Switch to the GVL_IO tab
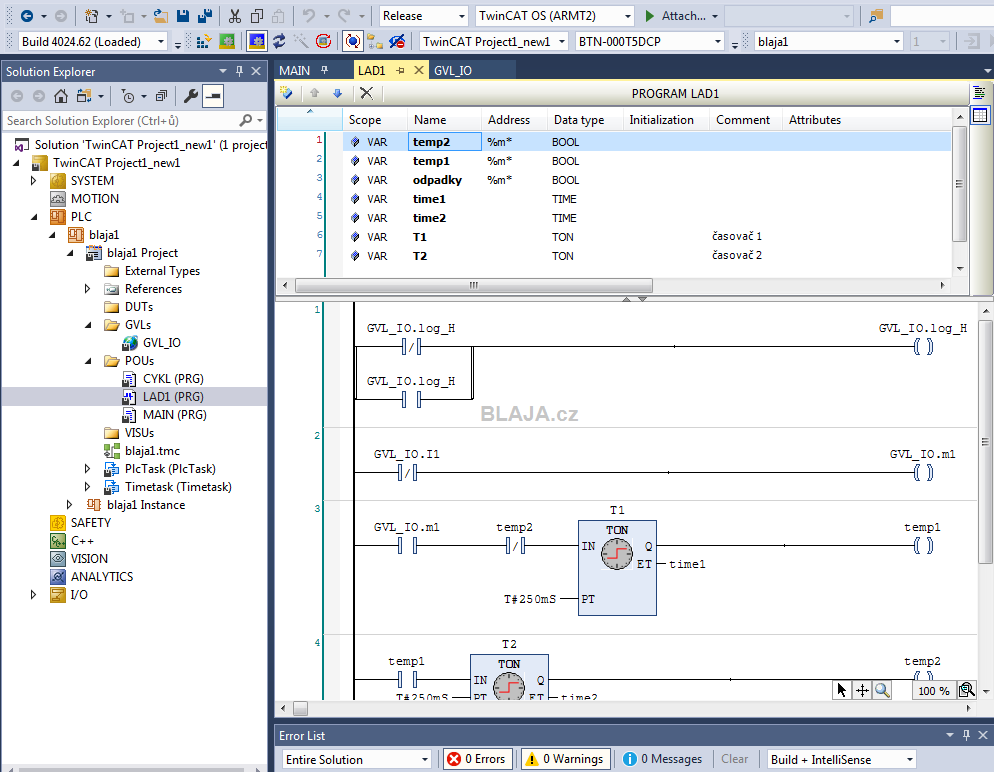 coord(453,70)
